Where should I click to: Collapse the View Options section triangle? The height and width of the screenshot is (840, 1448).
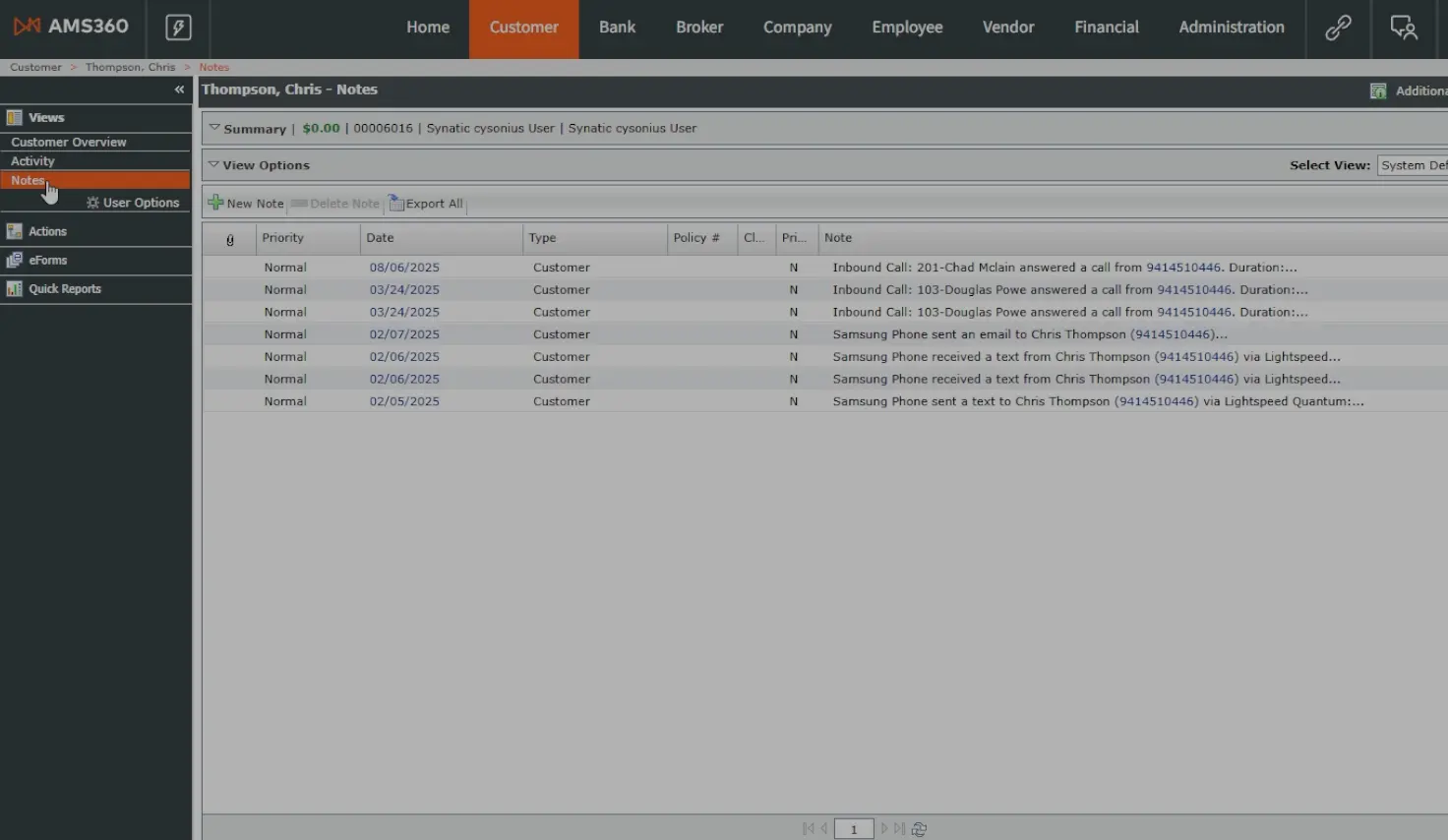coord(213,164)
